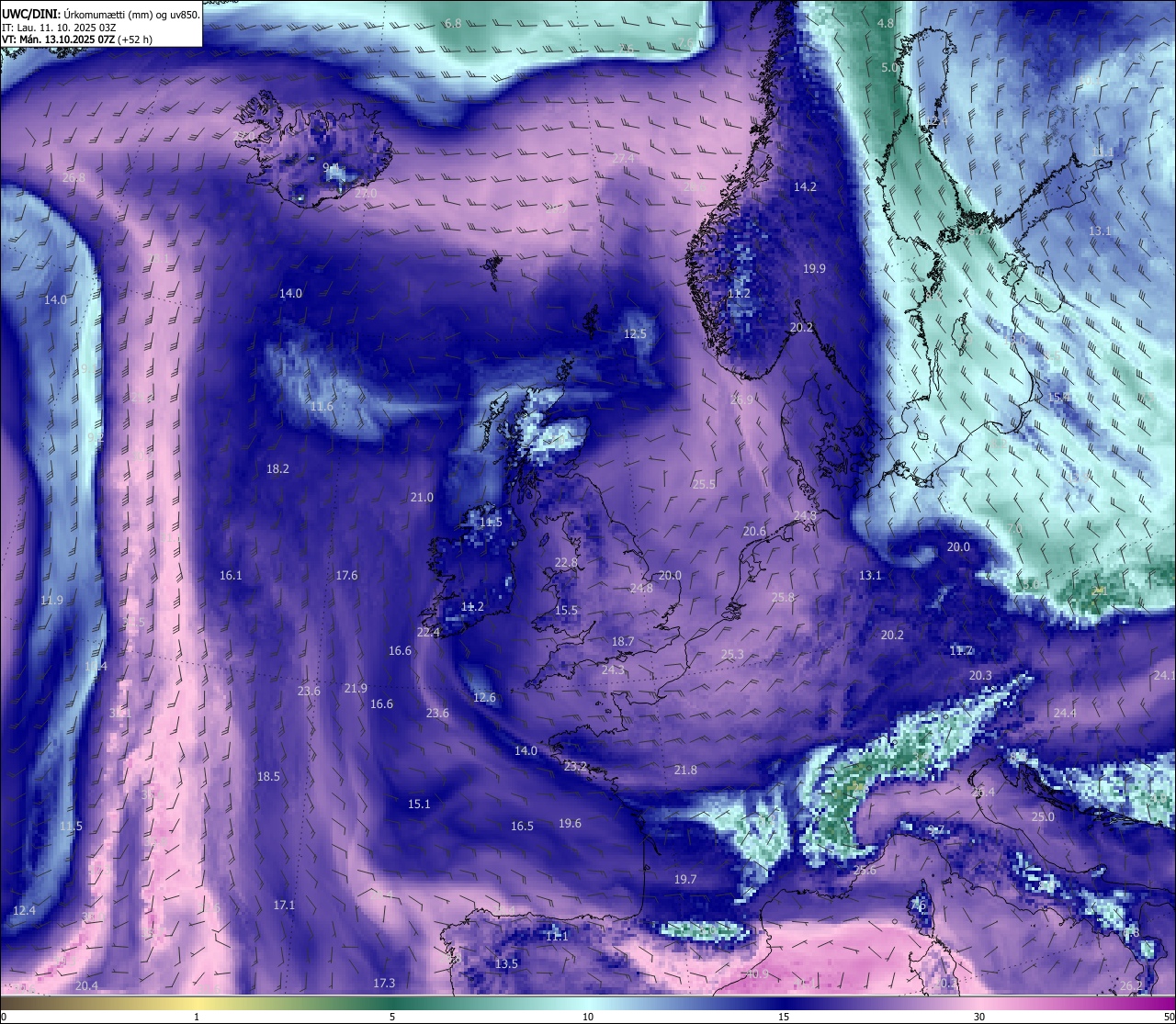This screenshot has height=1024, width=1176.
Task: Select the 11.6 value in the Atlantic
Action: tap(322, 406)
